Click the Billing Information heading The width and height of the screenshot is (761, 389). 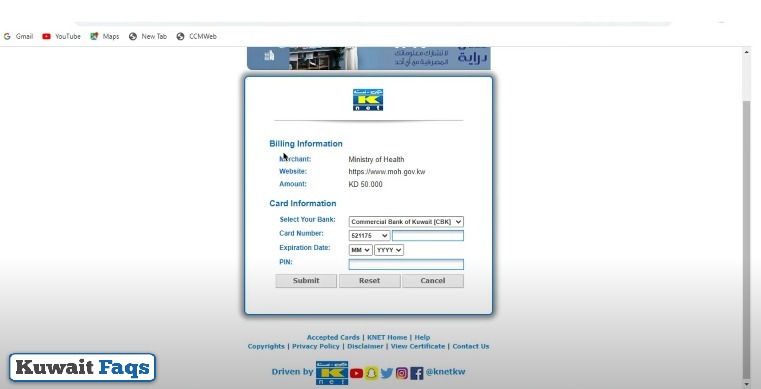[306, 144]
